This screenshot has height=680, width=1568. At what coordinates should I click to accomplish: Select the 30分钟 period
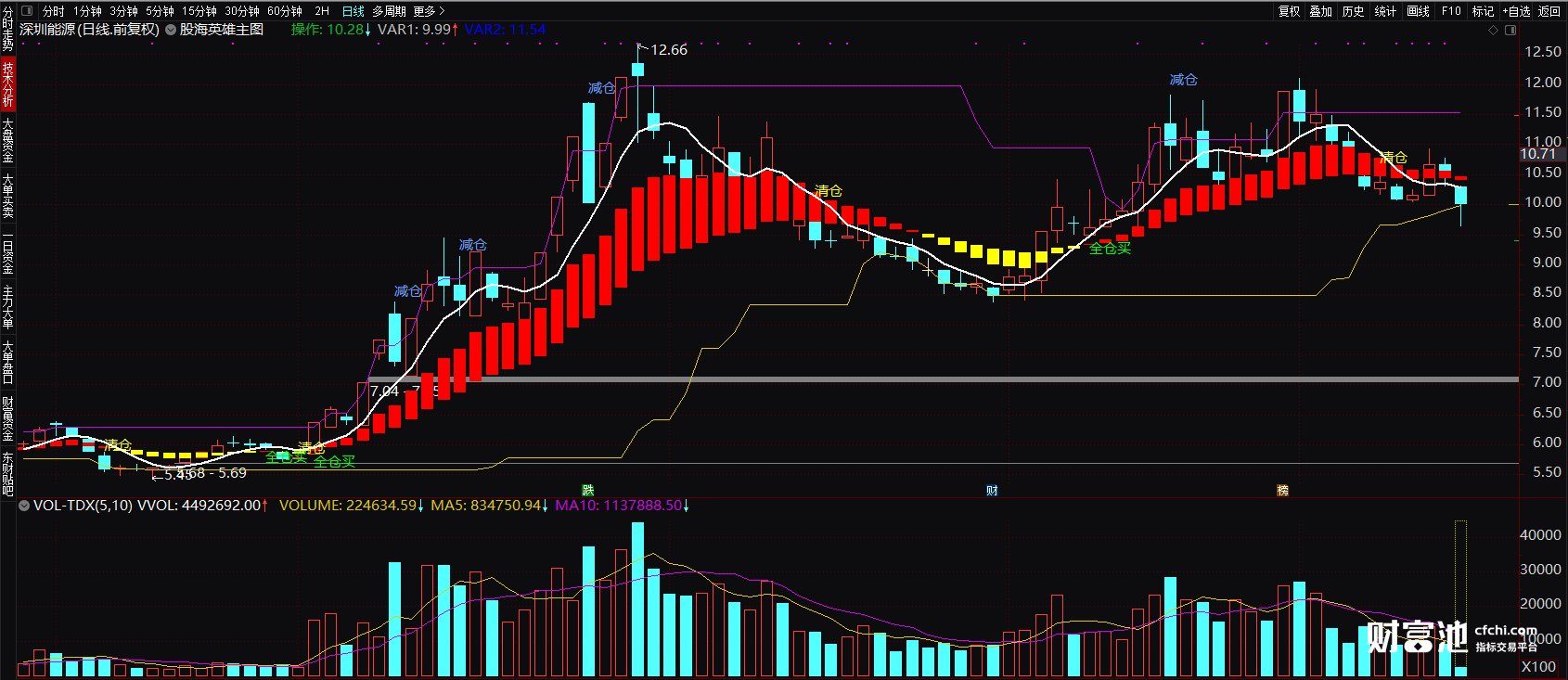tap(242, 11)
